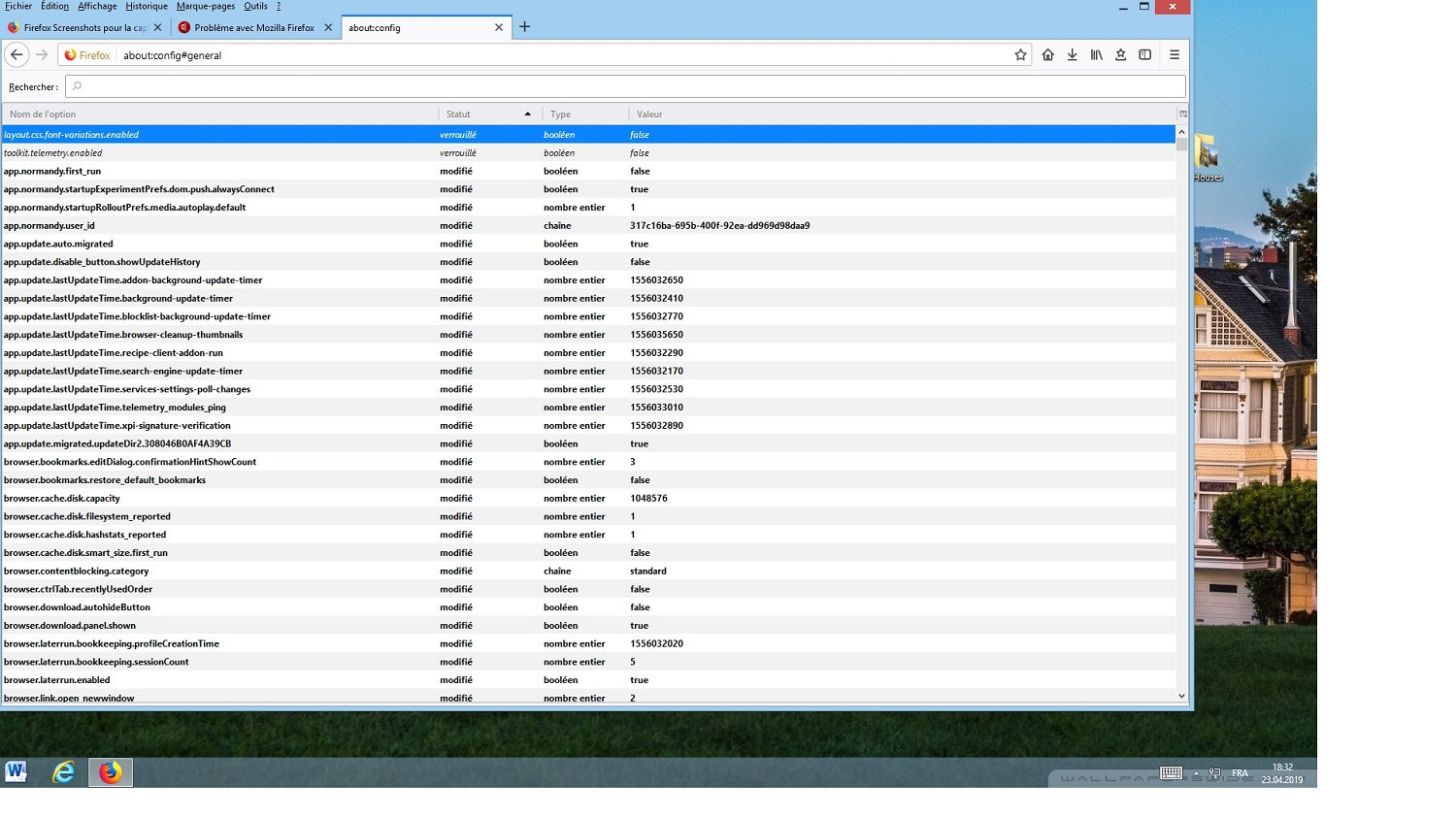The width and height of the screenshot is (1456, 818).
Task: Switch to Problème avec Mozilla Firefox tab
Action: [x=254, y=27]
